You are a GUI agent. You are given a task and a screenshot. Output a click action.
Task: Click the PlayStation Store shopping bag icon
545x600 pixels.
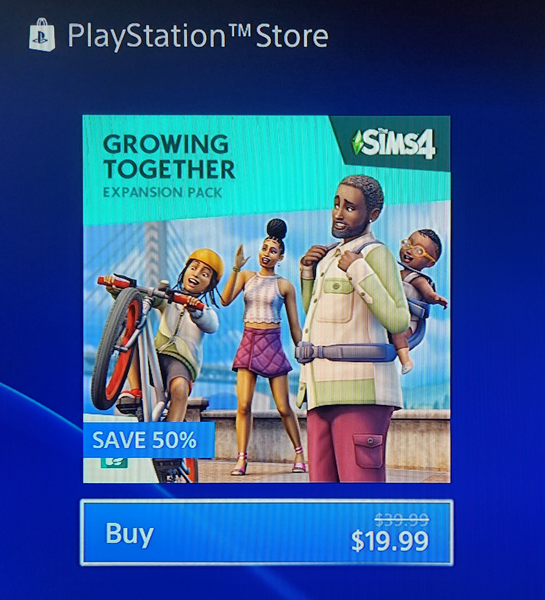click(x=42, y=34)
